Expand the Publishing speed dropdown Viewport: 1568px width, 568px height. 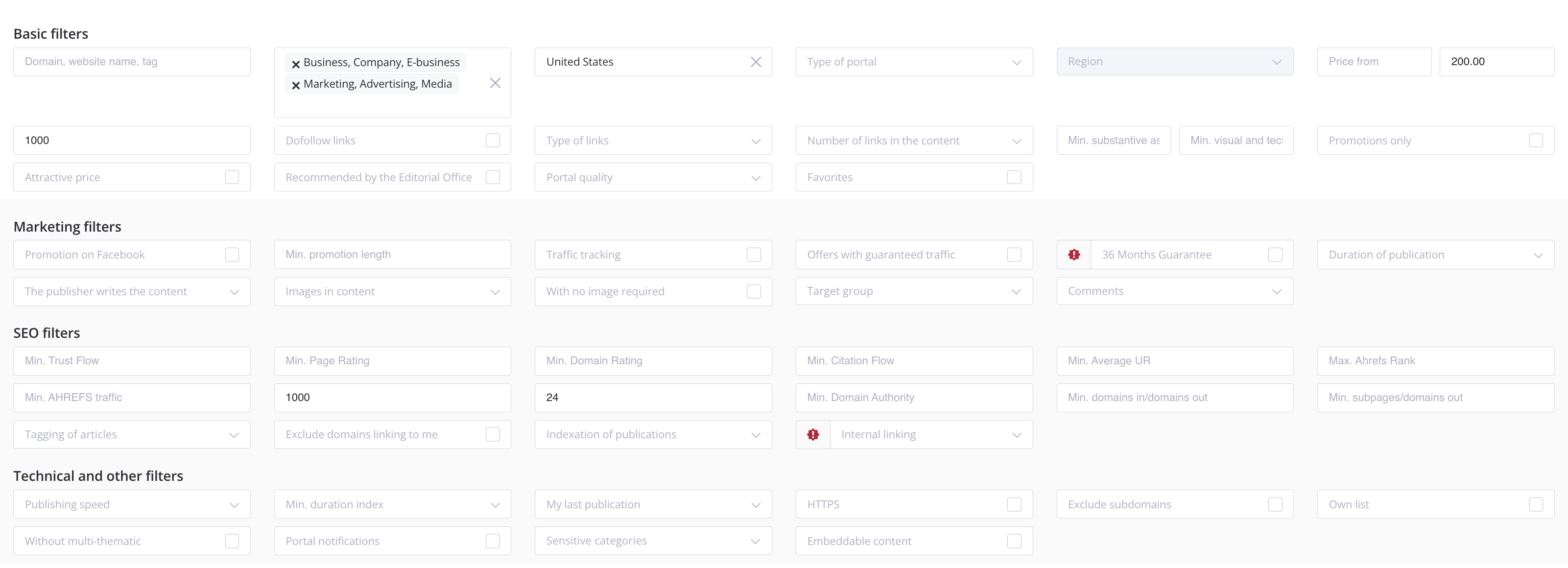pyautogui.click(x=131, y=505)
